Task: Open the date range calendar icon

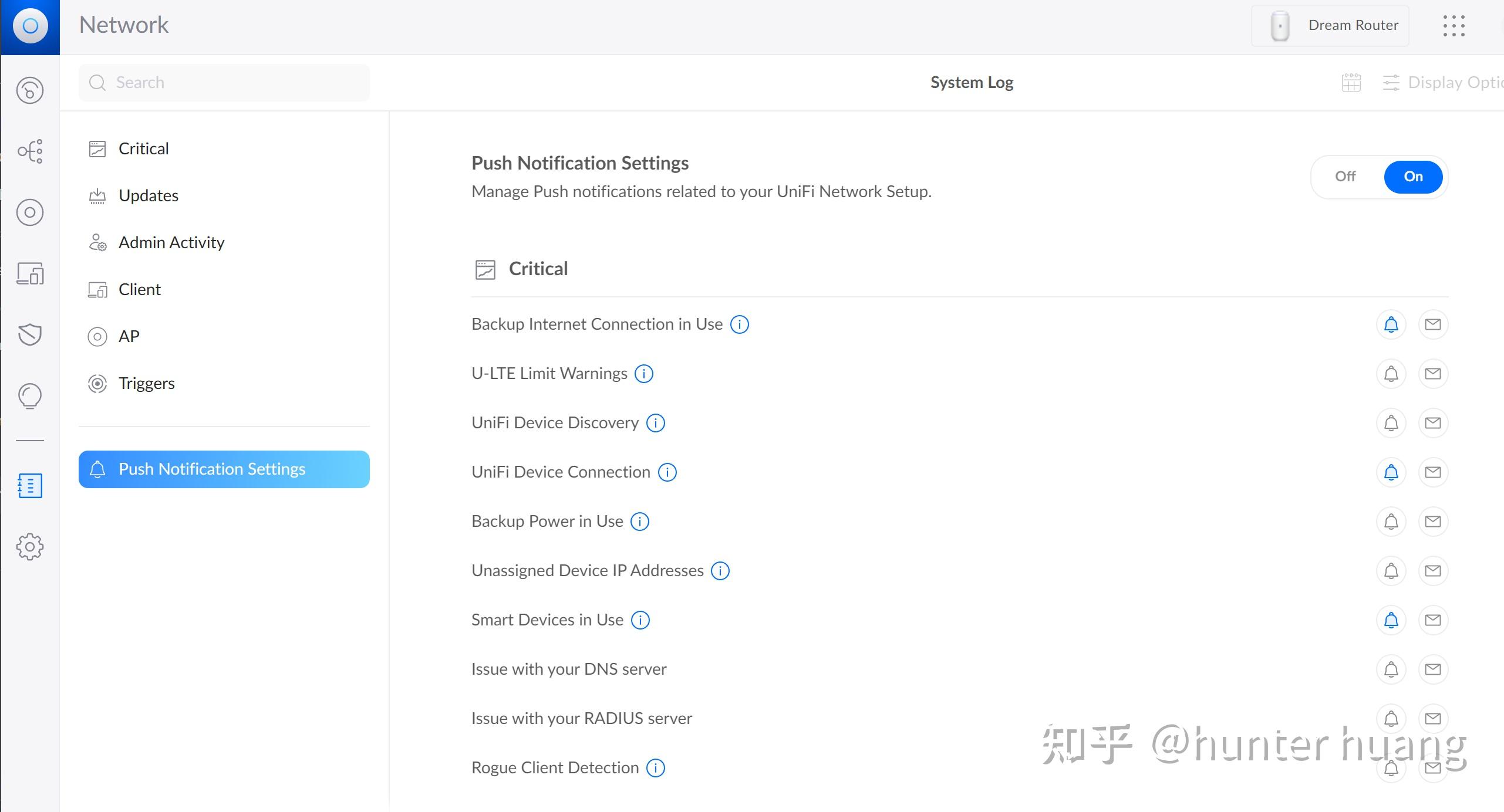Action: [1350, 82]
